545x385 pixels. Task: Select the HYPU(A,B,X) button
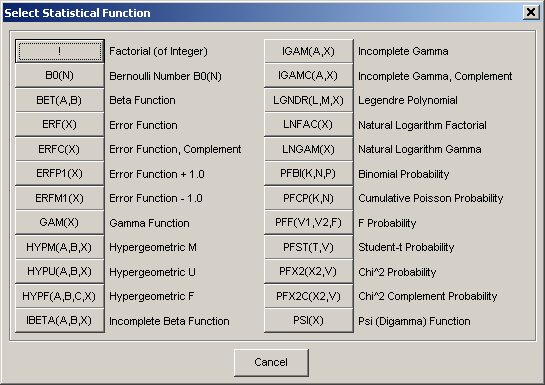pyautogui.click(x=59, y=271)
